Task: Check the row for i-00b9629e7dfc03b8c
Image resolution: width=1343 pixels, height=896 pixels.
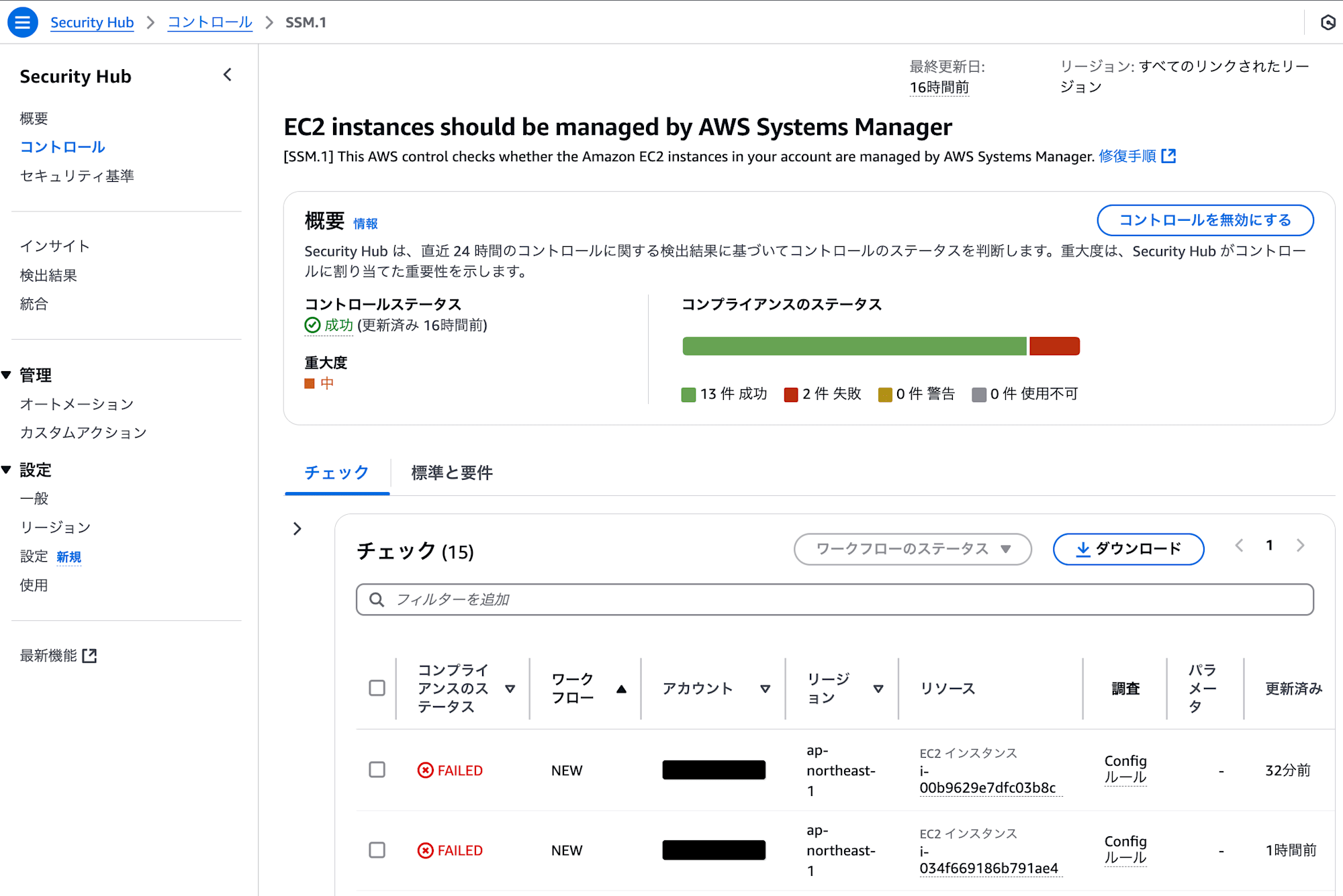Action: pyautogui.click(x=377, y=769)
